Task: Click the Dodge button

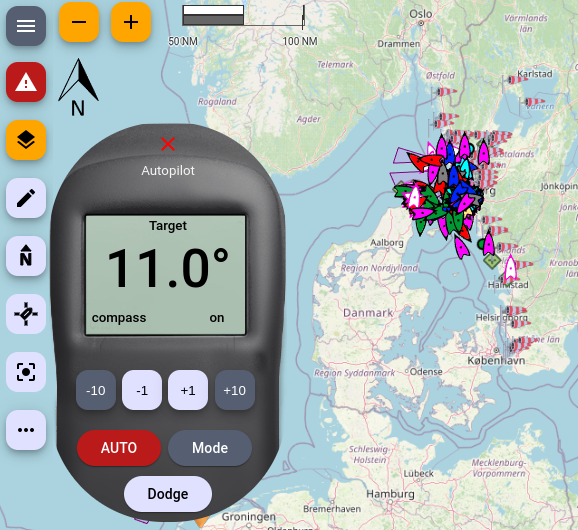Action: pos(168,494)
